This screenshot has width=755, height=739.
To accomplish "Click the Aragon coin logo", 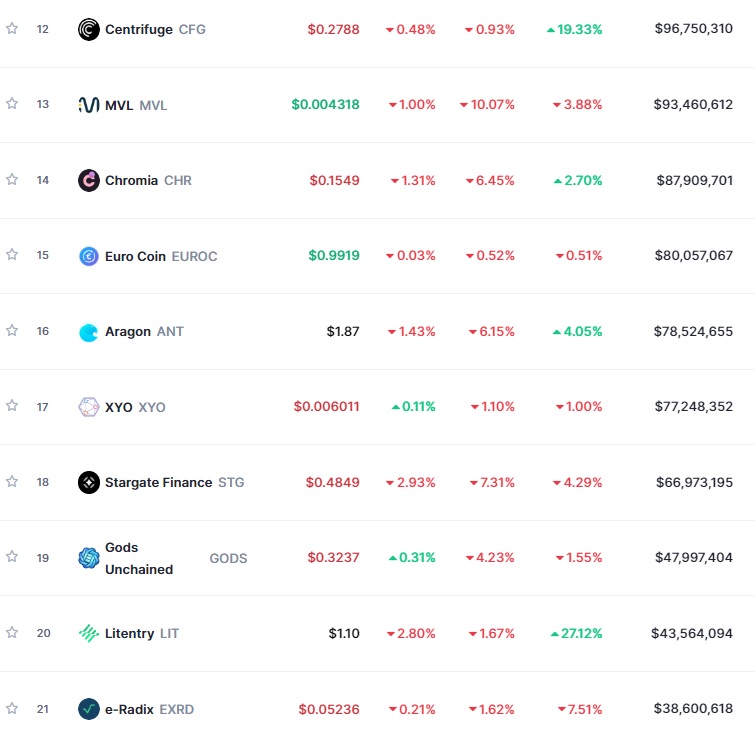I will 89,332.
